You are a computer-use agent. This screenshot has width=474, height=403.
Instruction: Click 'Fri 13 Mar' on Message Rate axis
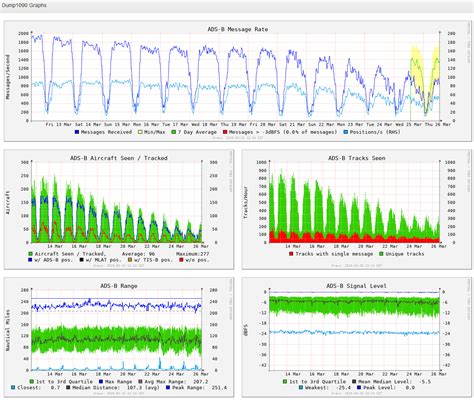pos(59,124)
